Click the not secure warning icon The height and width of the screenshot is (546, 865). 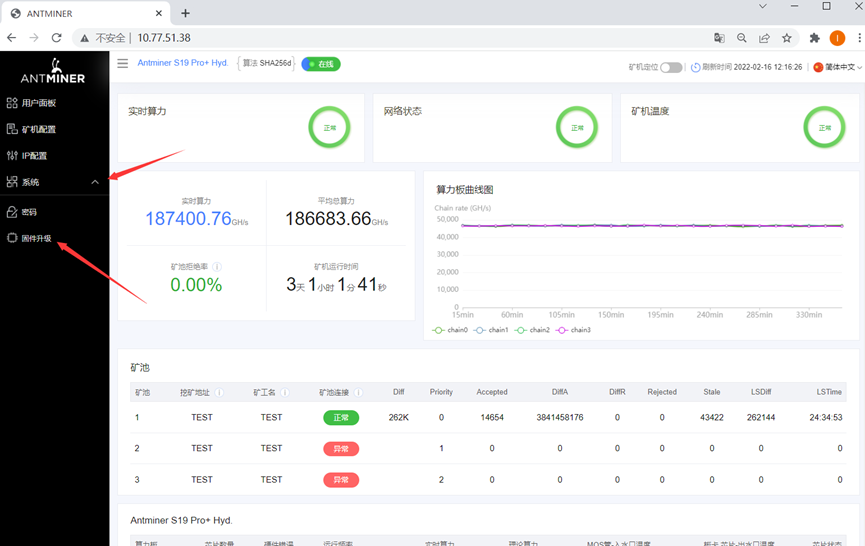tap(84, 38)
